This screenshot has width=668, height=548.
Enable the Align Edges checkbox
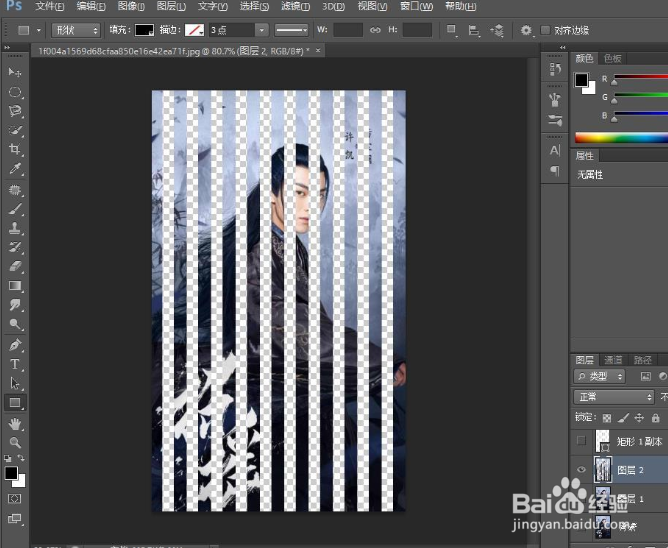point(545,30)
